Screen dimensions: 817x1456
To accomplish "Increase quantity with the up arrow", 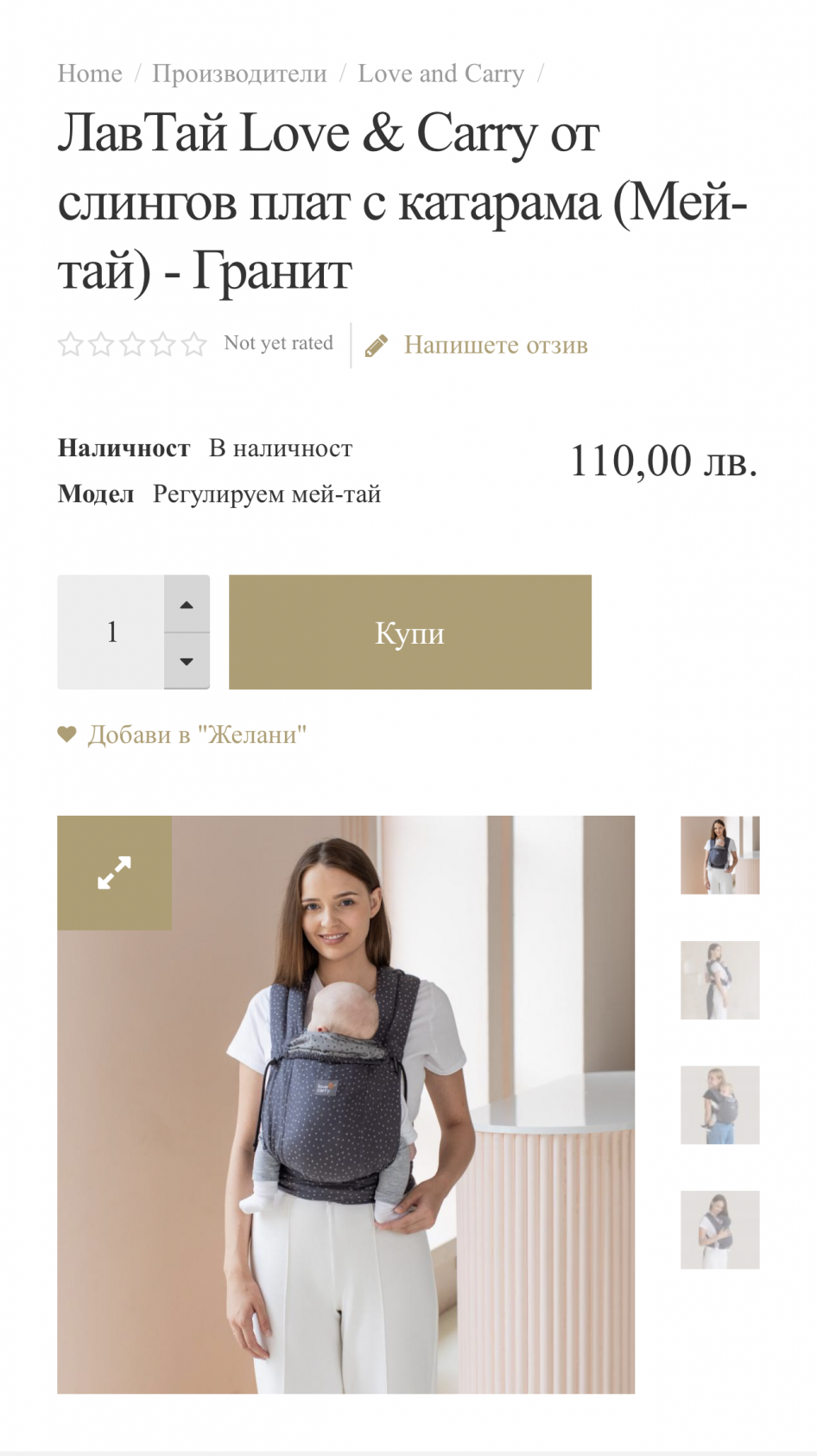I will (x=187, y=604).
